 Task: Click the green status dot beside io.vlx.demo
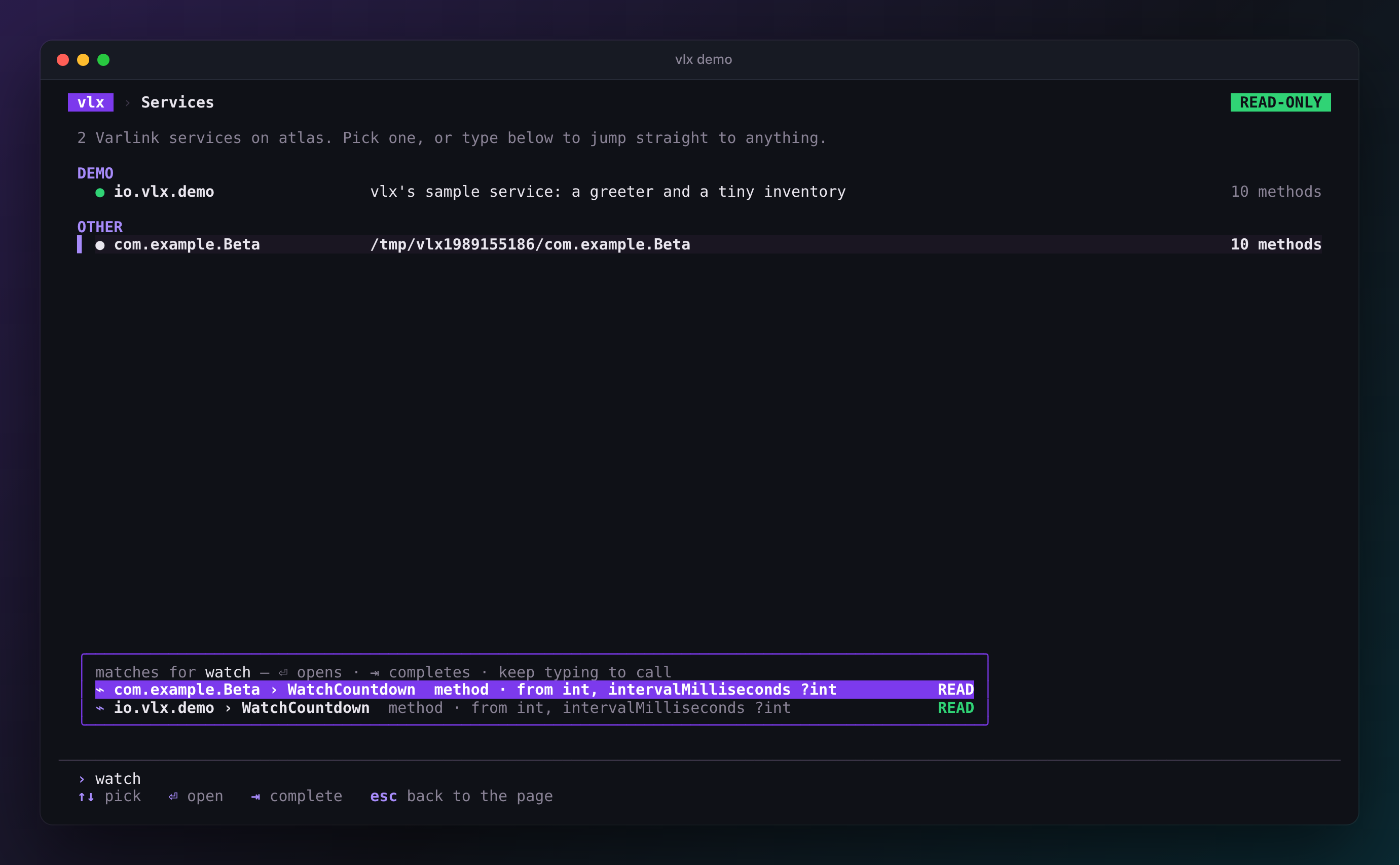100,193
